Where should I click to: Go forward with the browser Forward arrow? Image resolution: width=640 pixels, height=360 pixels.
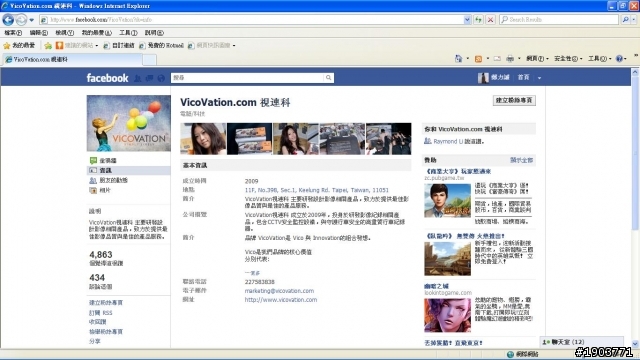point(21,20)
